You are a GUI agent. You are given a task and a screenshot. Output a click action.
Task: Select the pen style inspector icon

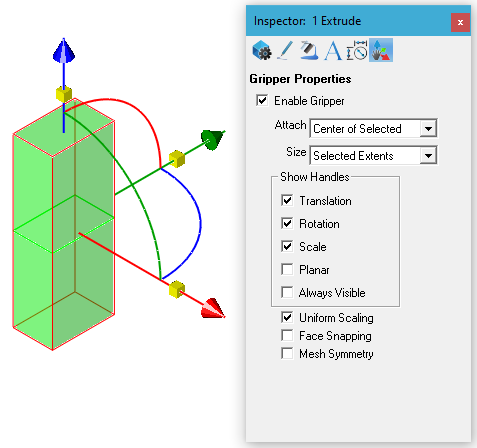point(285,50)
